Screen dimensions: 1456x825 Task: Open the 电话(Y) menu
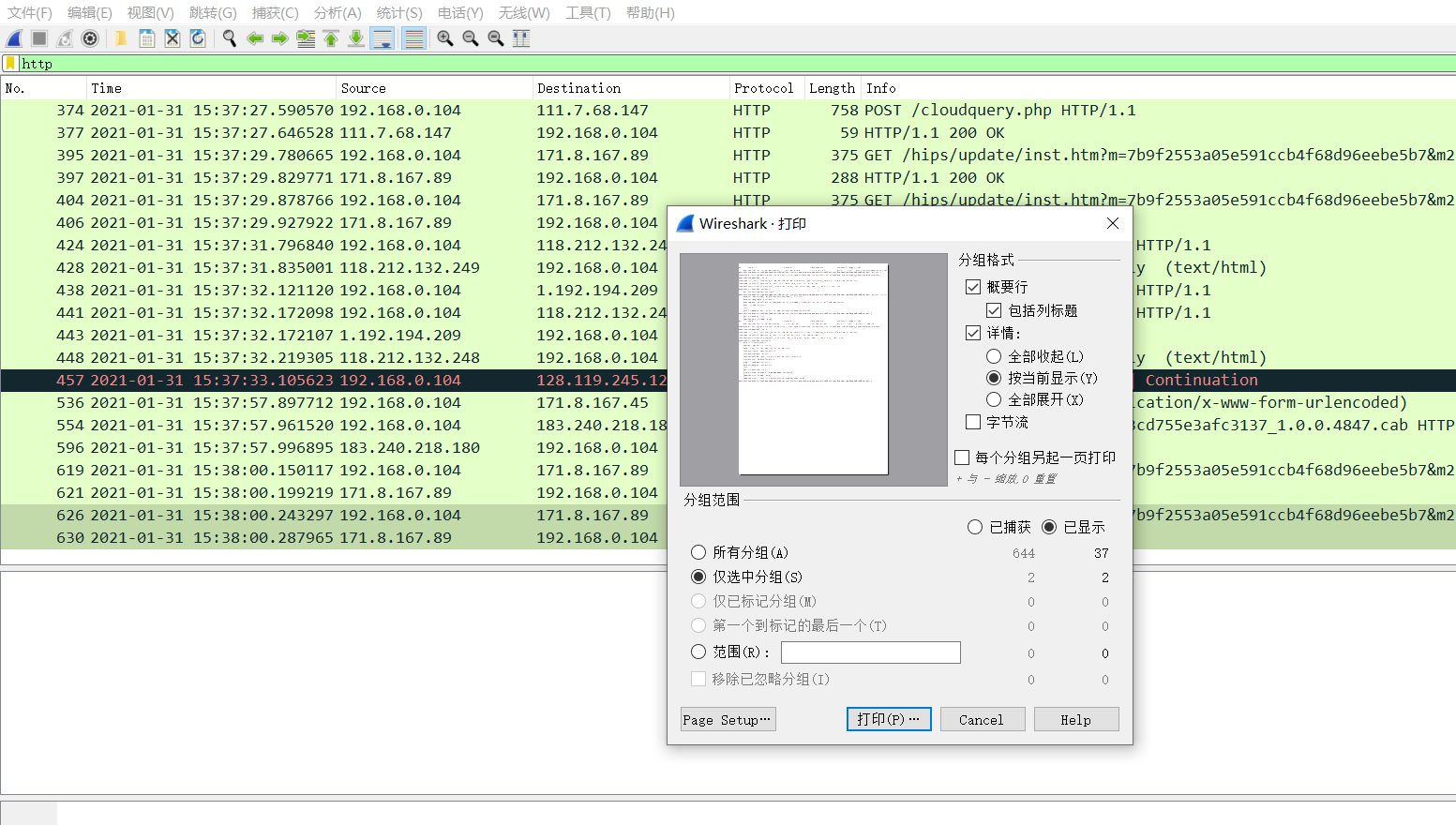tap(460, 13)
